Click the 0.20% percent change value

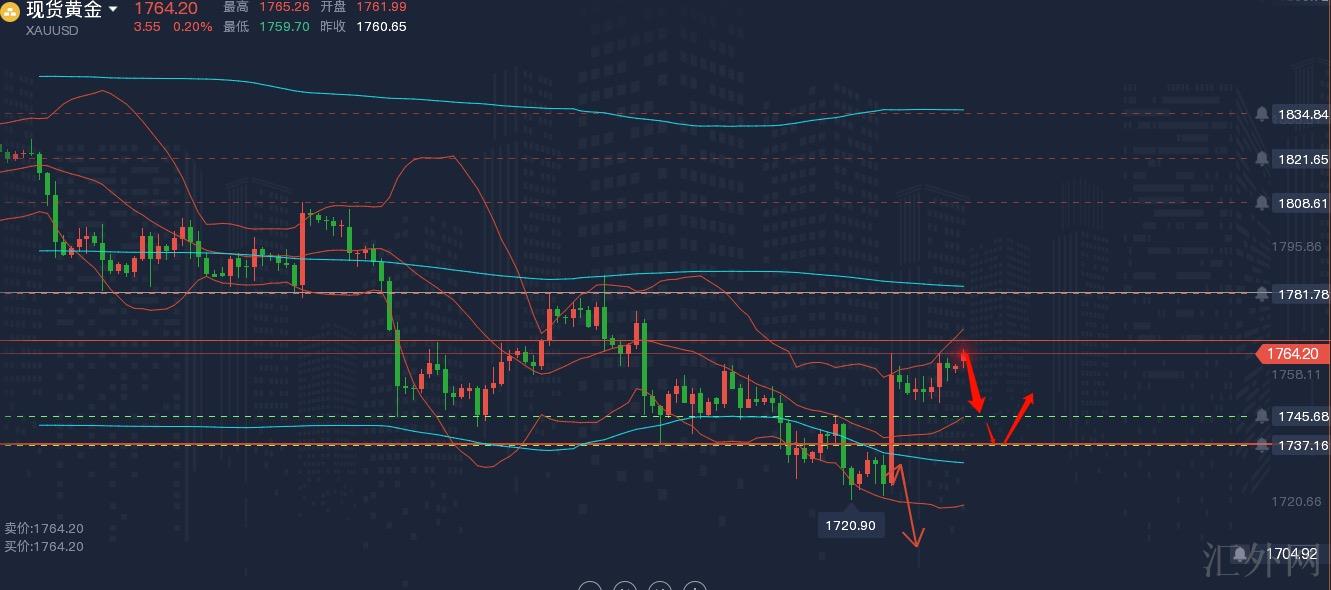point(192,27)
